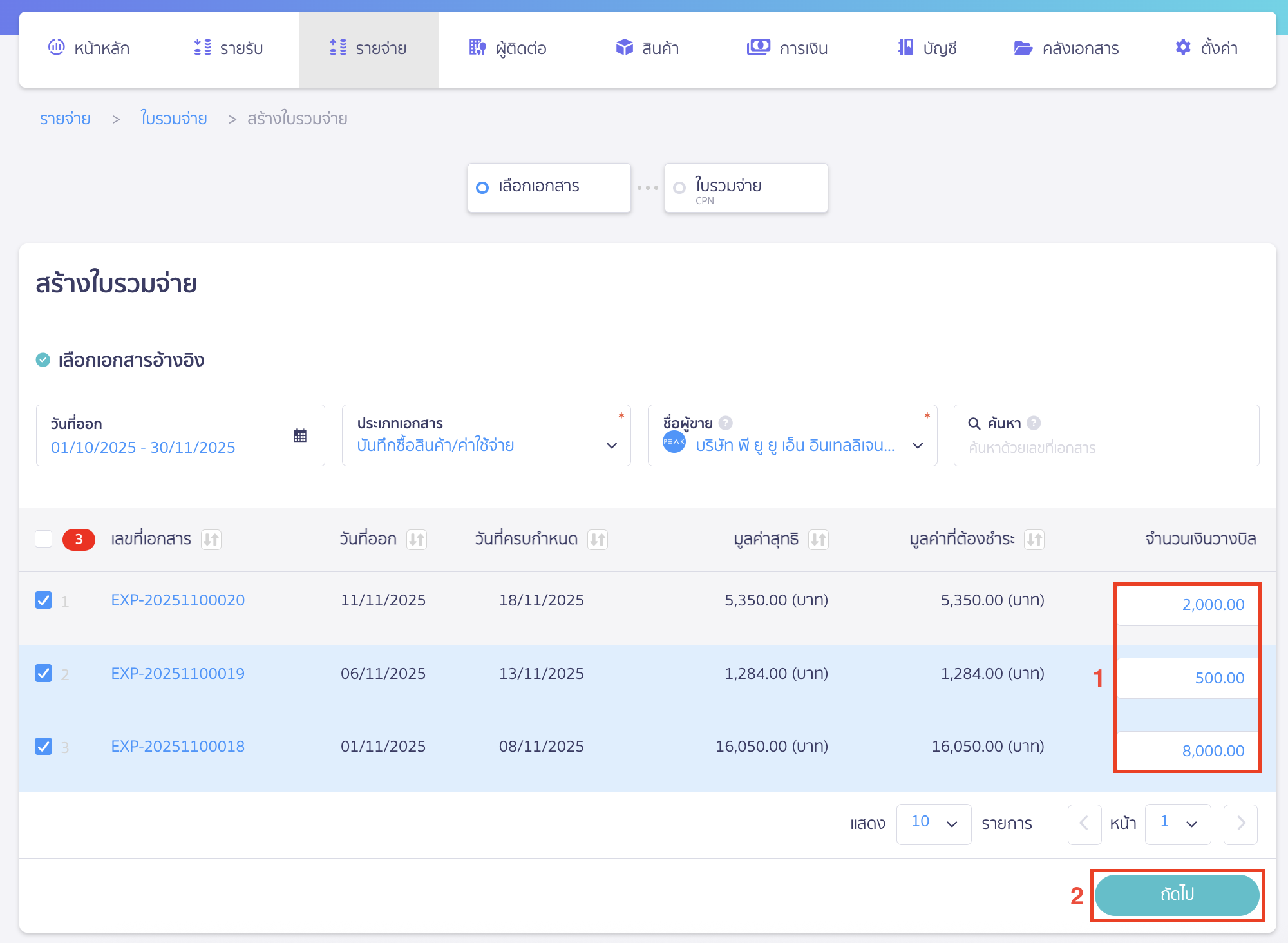Toggle the select-all header checkbox
Viewport: 1288px width, 943px height.
[x=44, y=539]
